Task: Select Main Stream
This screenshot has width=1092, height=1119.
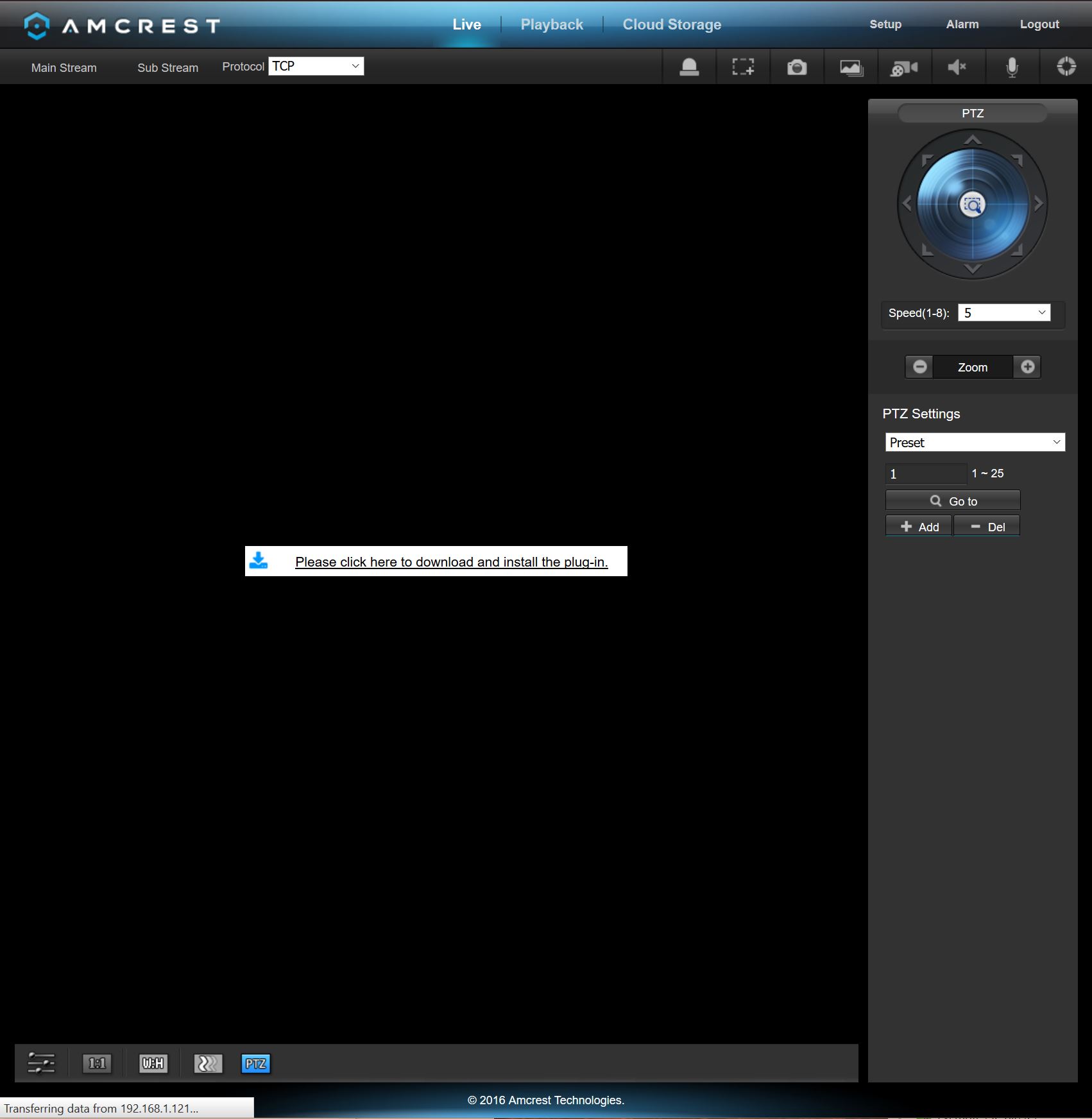Action: [64, 67]
